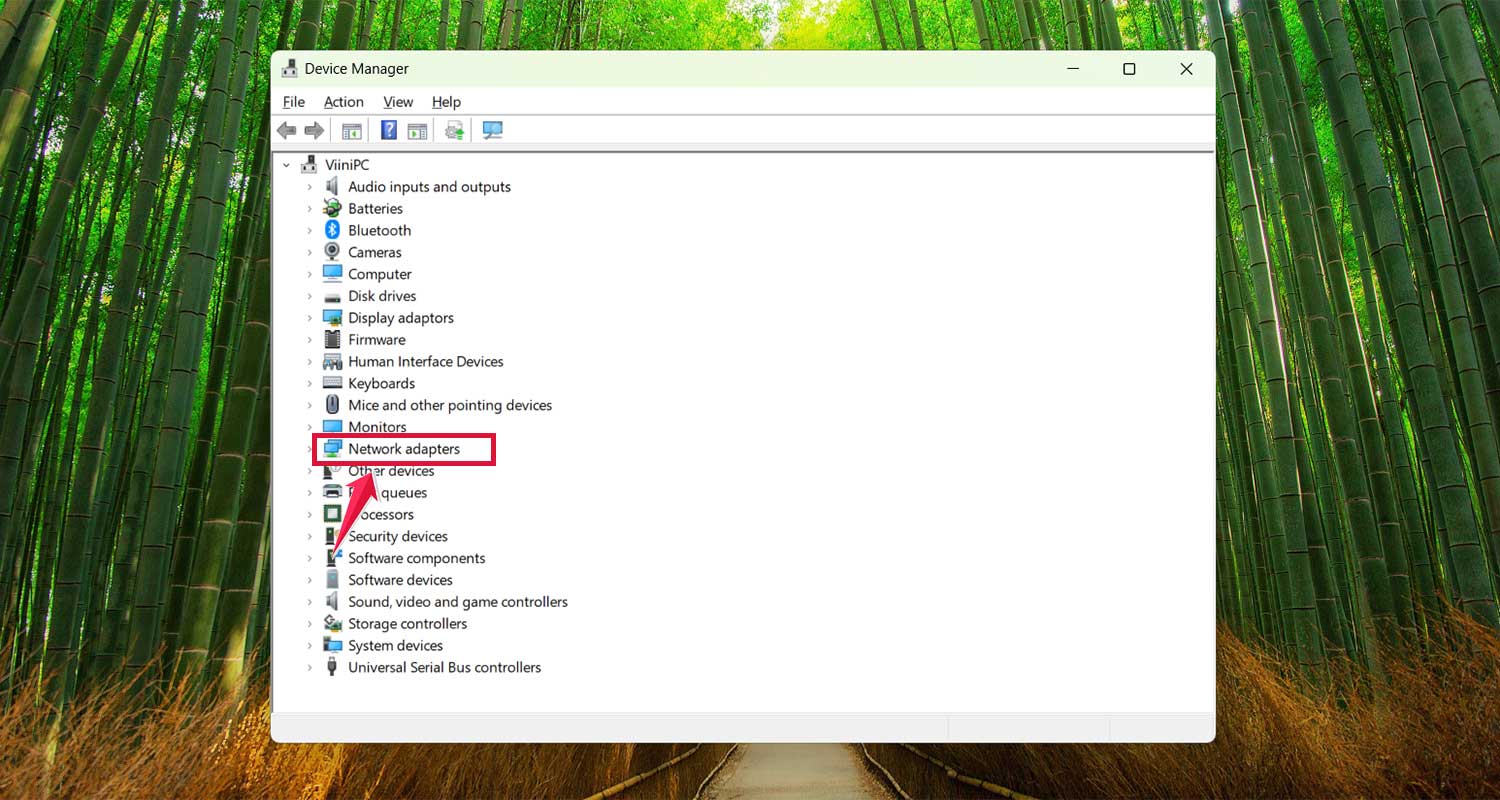
Task: Select the Other devices entry
Action: 391,470
